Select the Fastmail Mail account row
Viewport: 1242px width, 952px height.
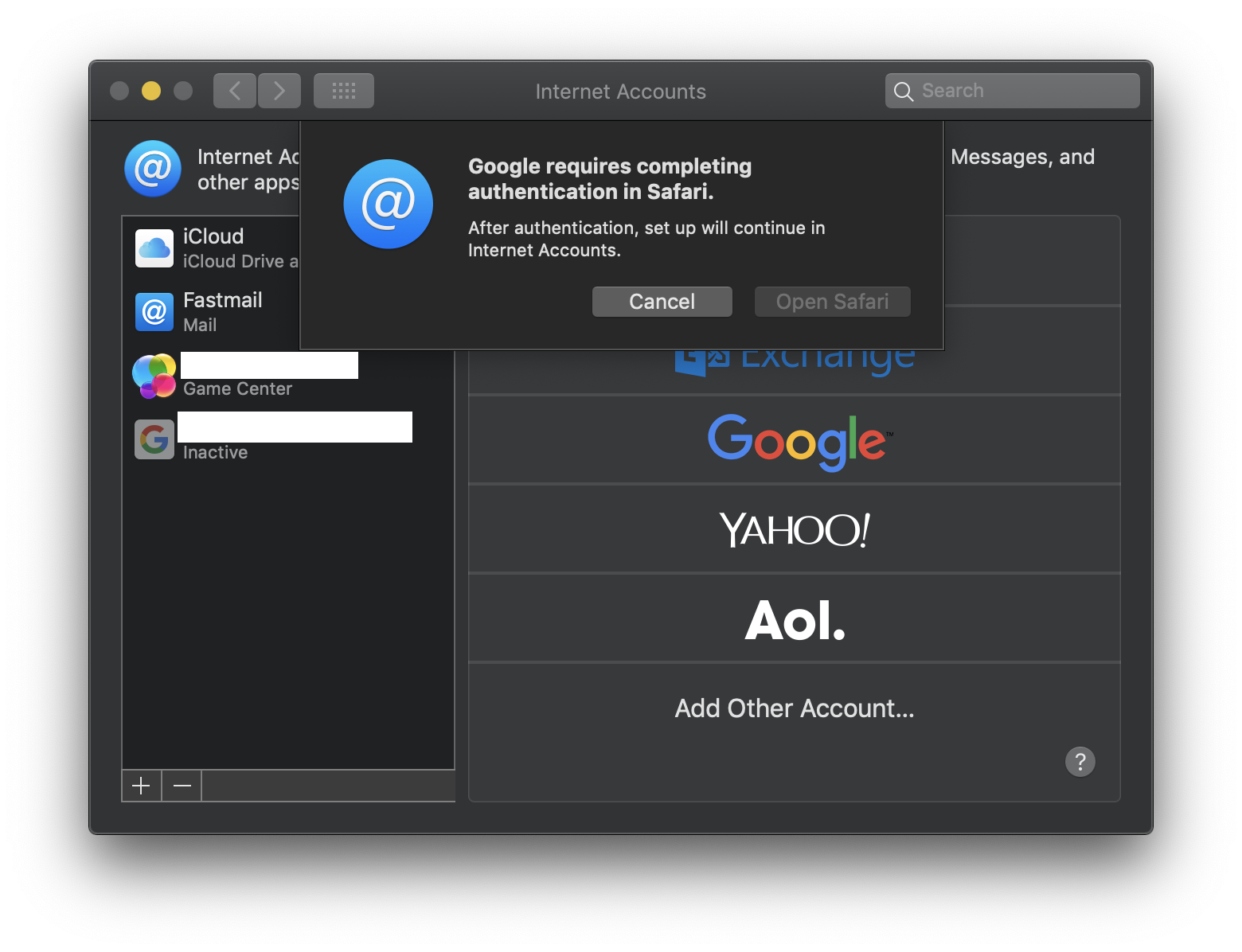pos(210,312)
